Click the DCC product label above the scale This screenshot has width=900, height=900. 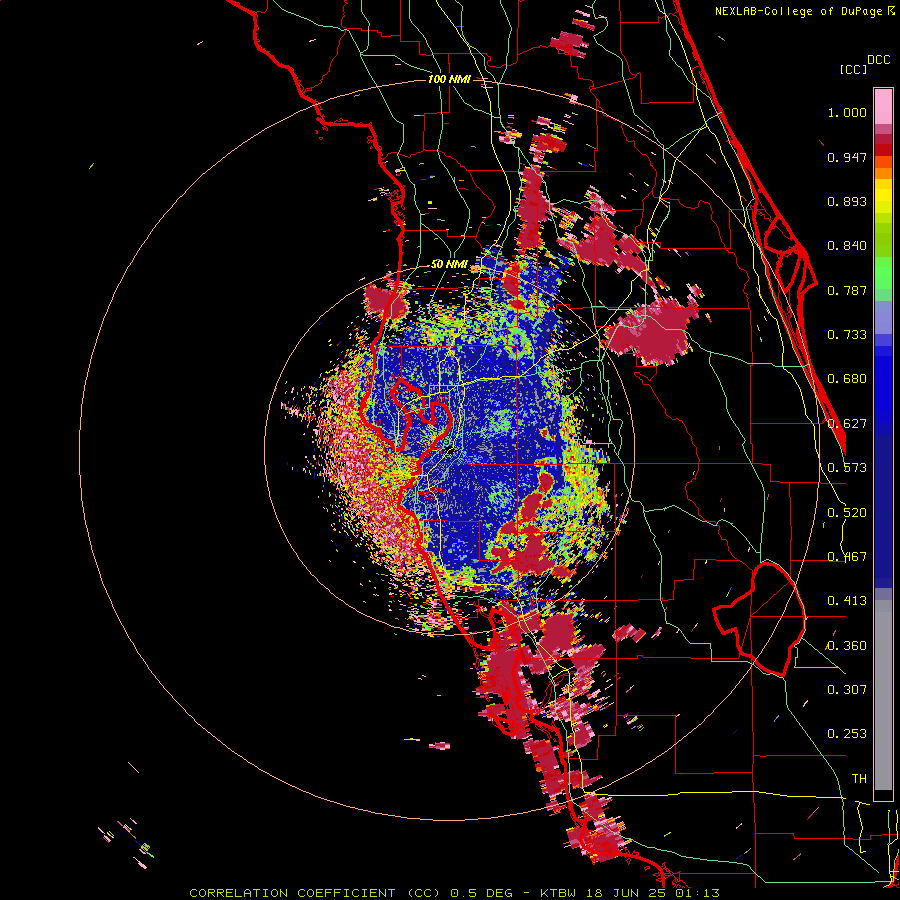(x=878, y=60)
